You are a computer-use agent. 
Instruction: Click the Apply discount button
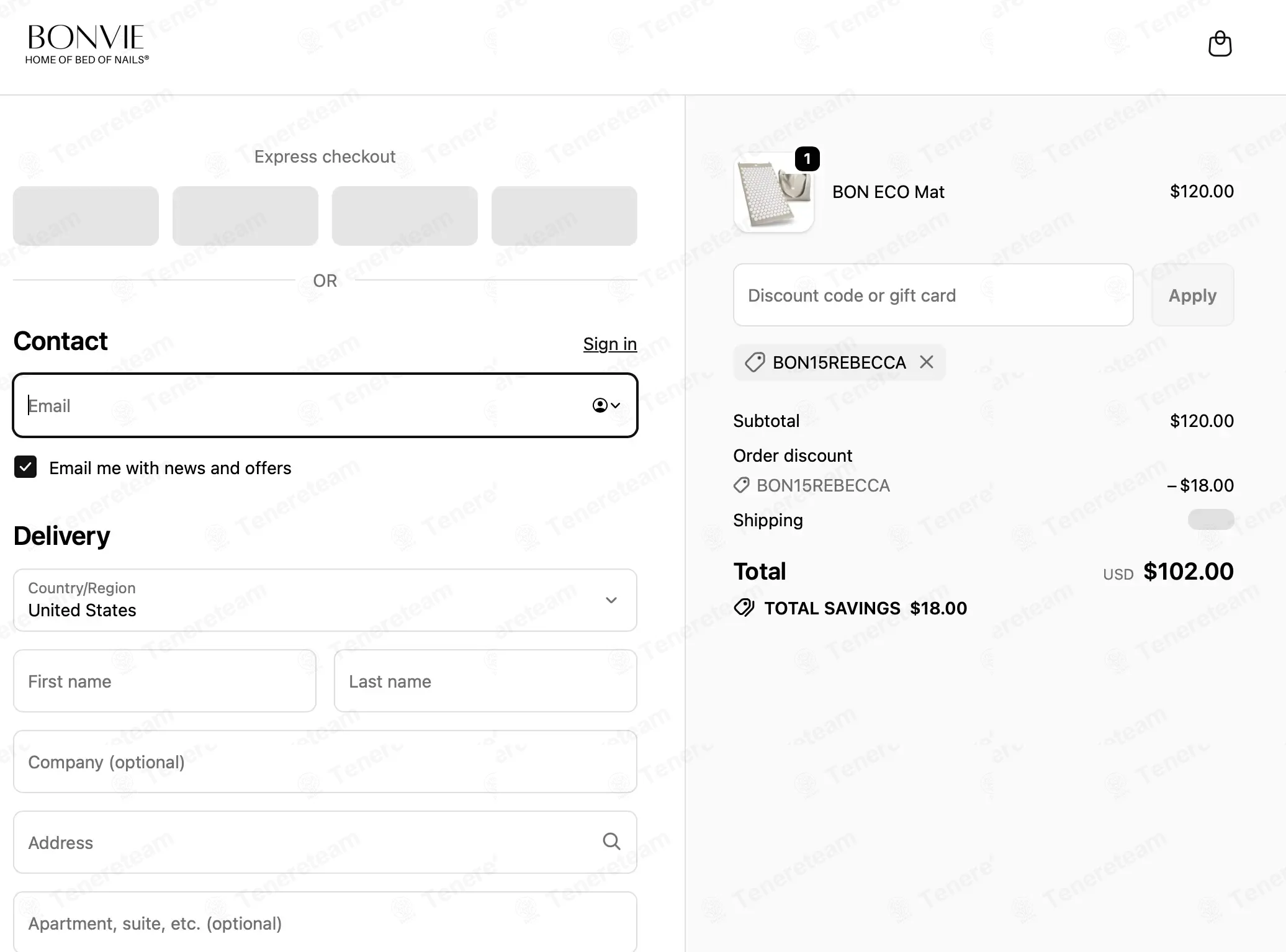tap(1192, 295)
